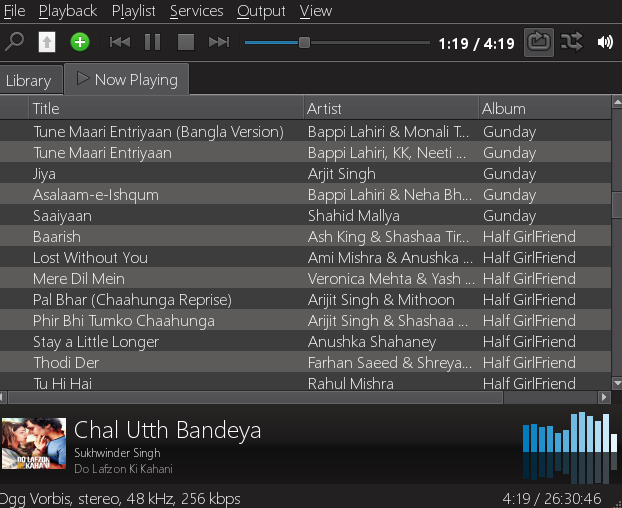Screen dimensions: 622x508
Task: Stop playback with the square button
Action: pos(186,42)
